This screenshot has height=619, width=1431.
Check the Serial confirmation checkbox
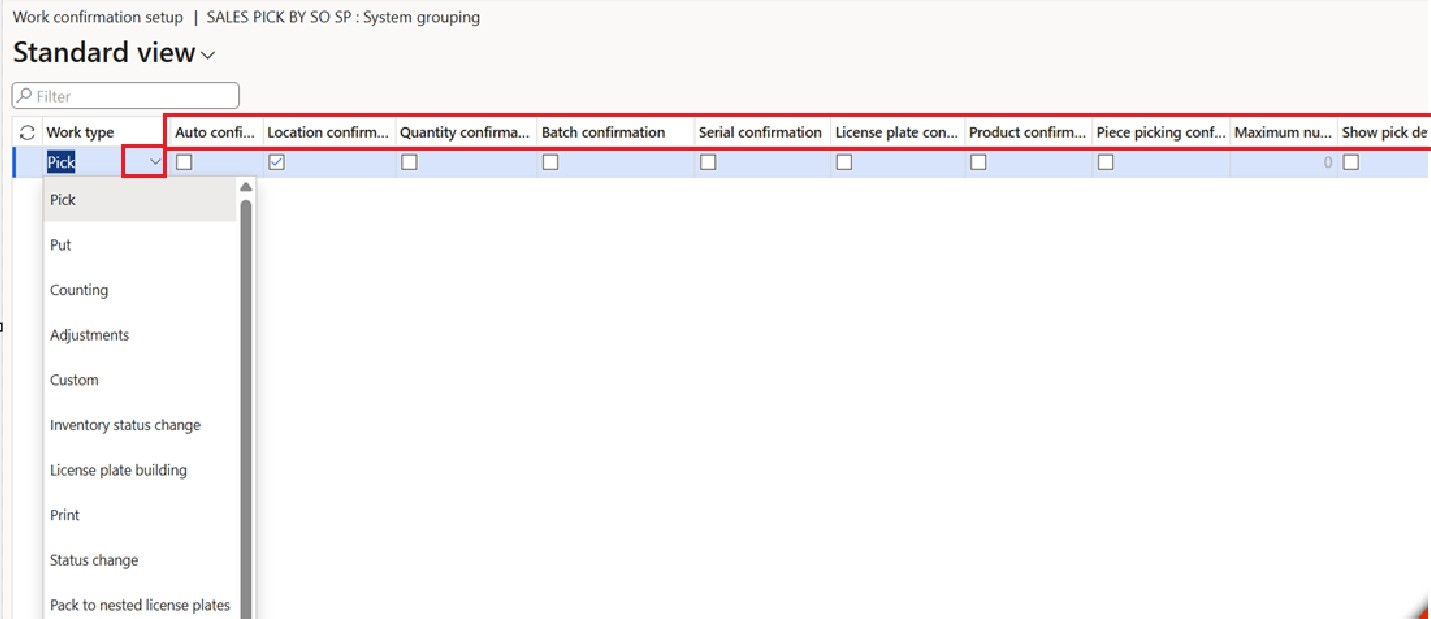[x=708, y=162]
